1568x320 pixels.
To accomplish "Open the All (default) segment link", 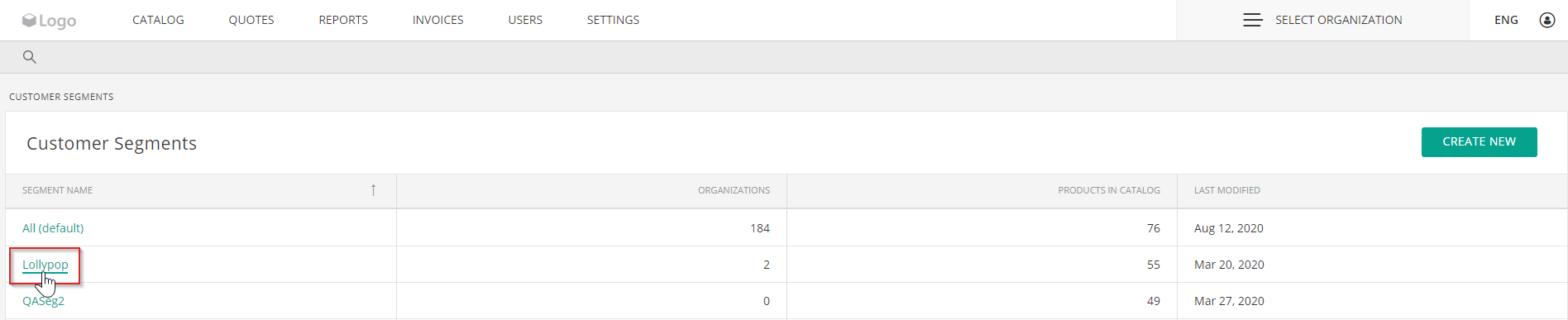I will [x=53, y=228].
